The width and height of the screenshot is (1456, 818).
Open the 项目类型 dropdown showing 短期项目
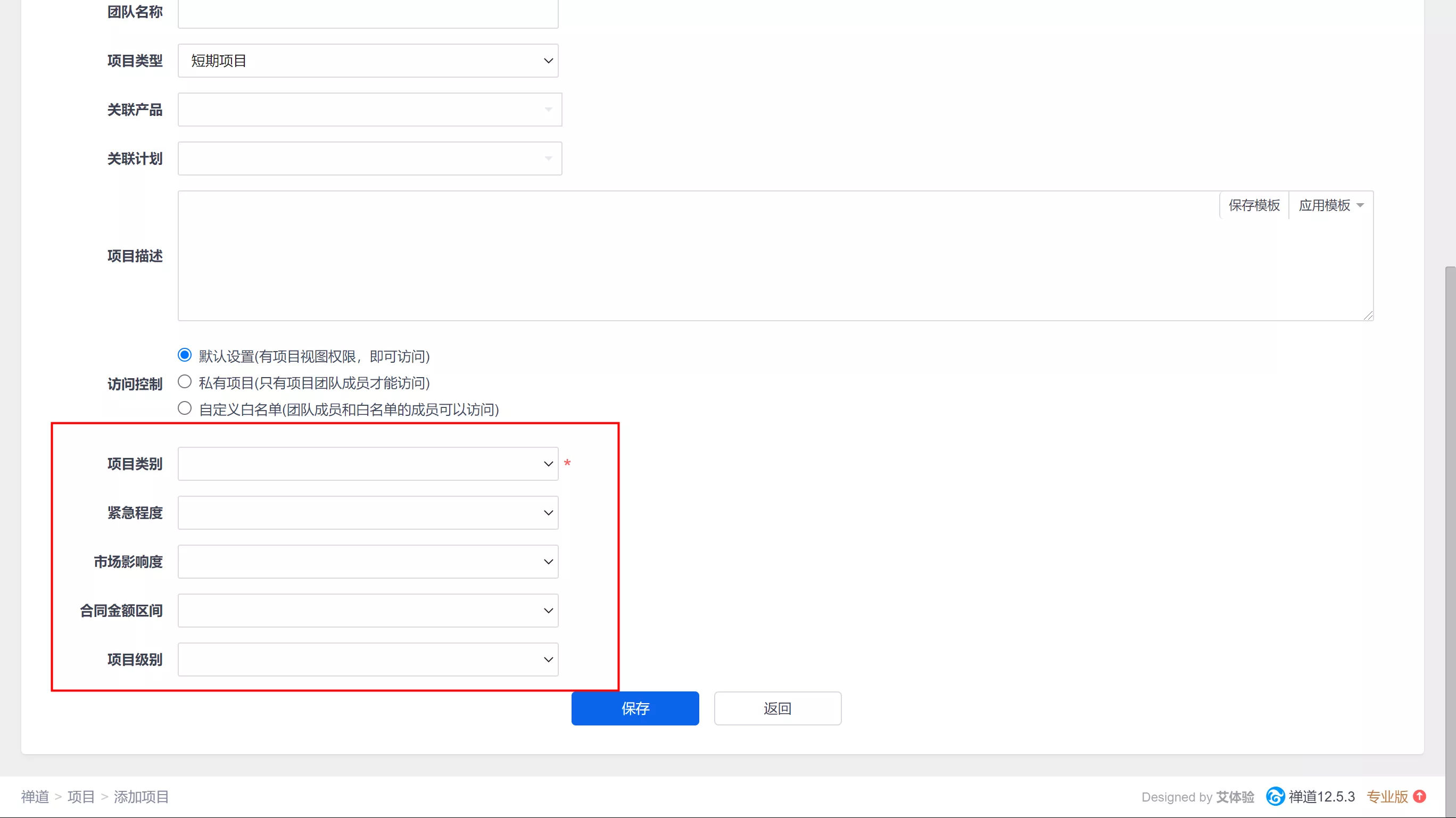point(368,61)
